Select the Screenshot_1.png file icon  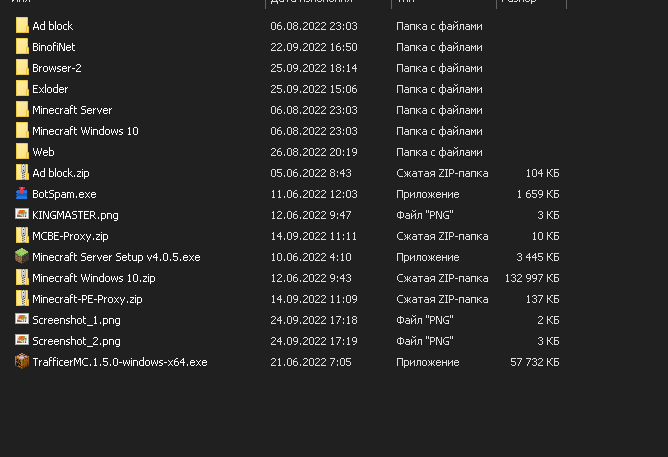coord(22,320)
